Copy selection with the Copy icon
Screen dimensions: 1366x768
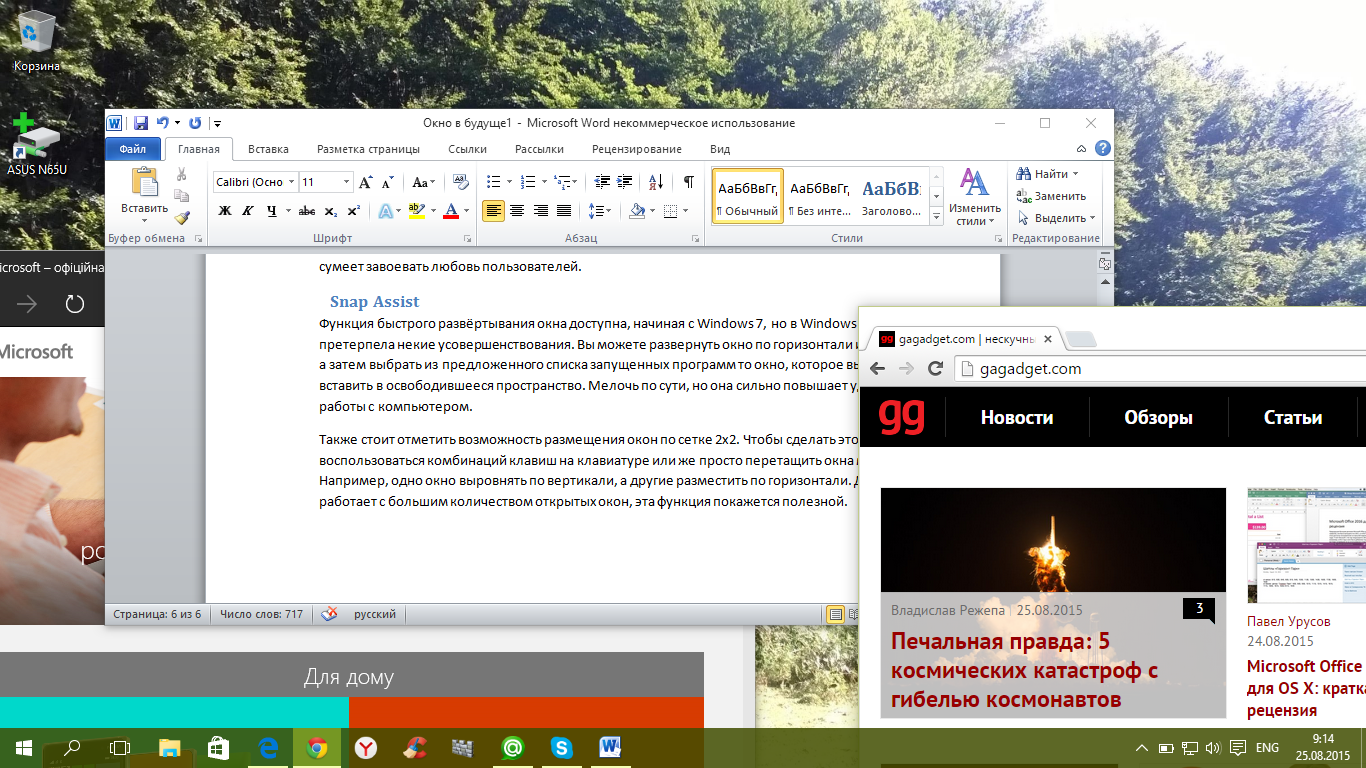(x=181, y=196)
